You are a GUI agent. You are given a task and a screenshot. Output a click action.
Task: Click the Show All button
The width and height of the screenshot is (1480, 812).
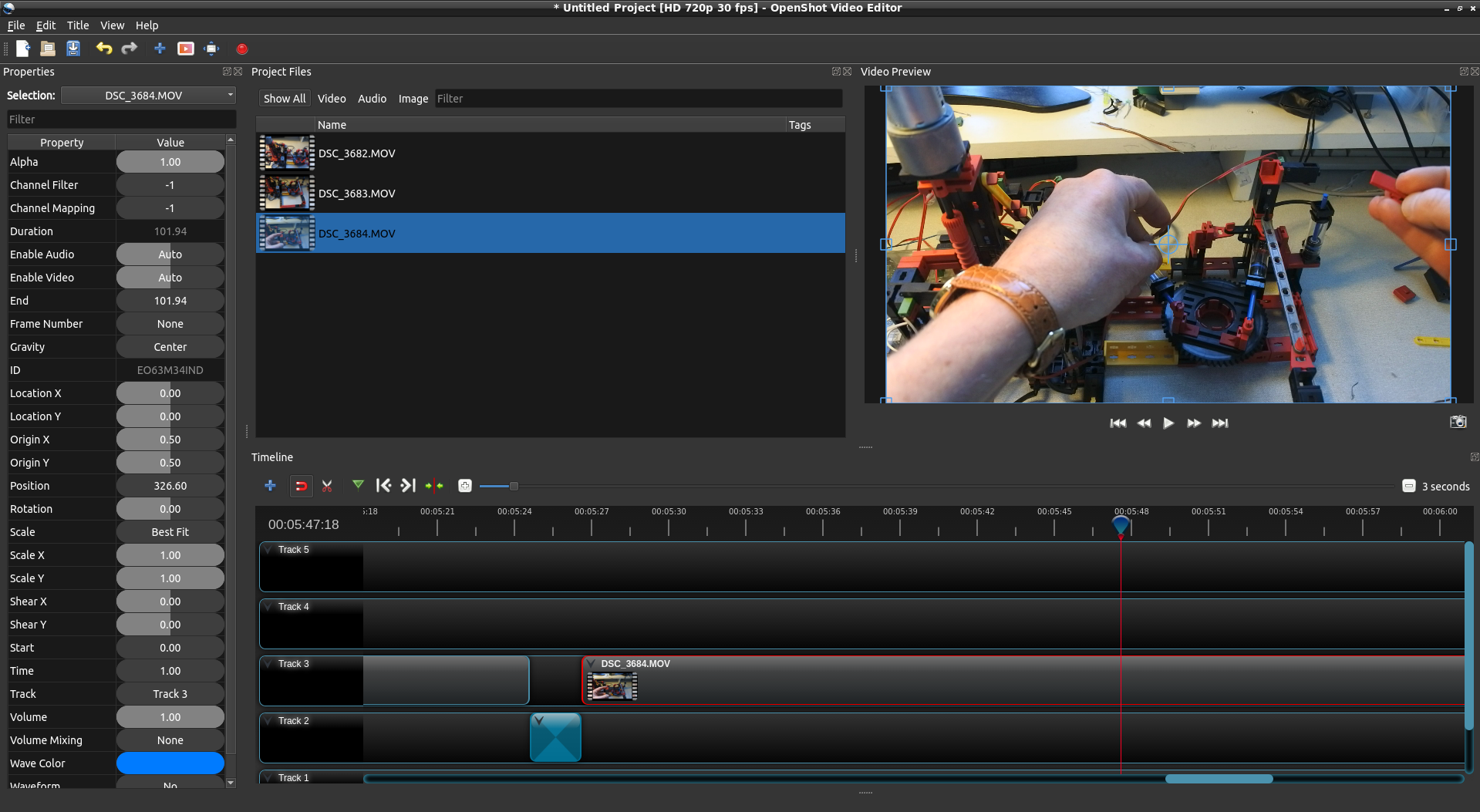284,98
